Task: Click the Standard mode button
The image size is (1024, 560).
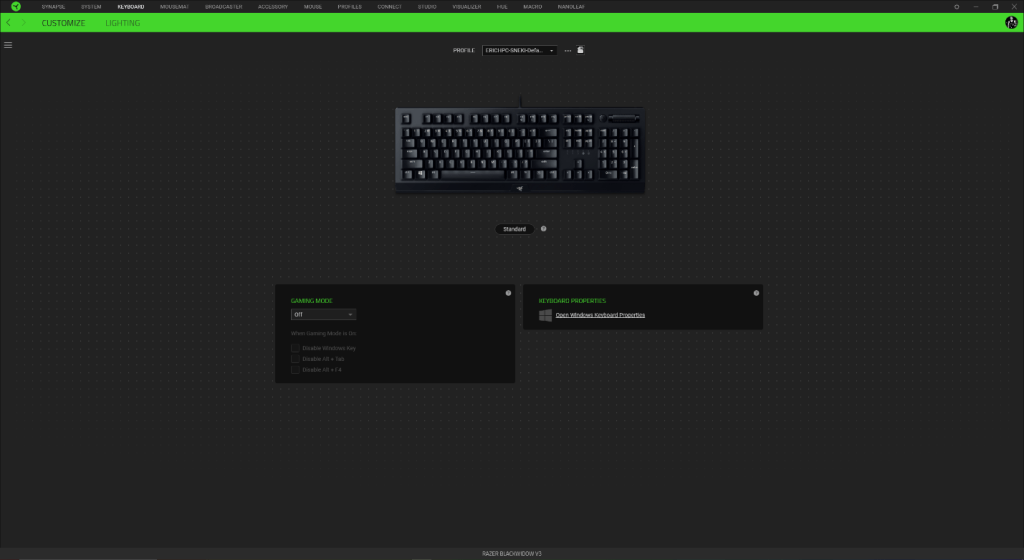Action: 515,229
